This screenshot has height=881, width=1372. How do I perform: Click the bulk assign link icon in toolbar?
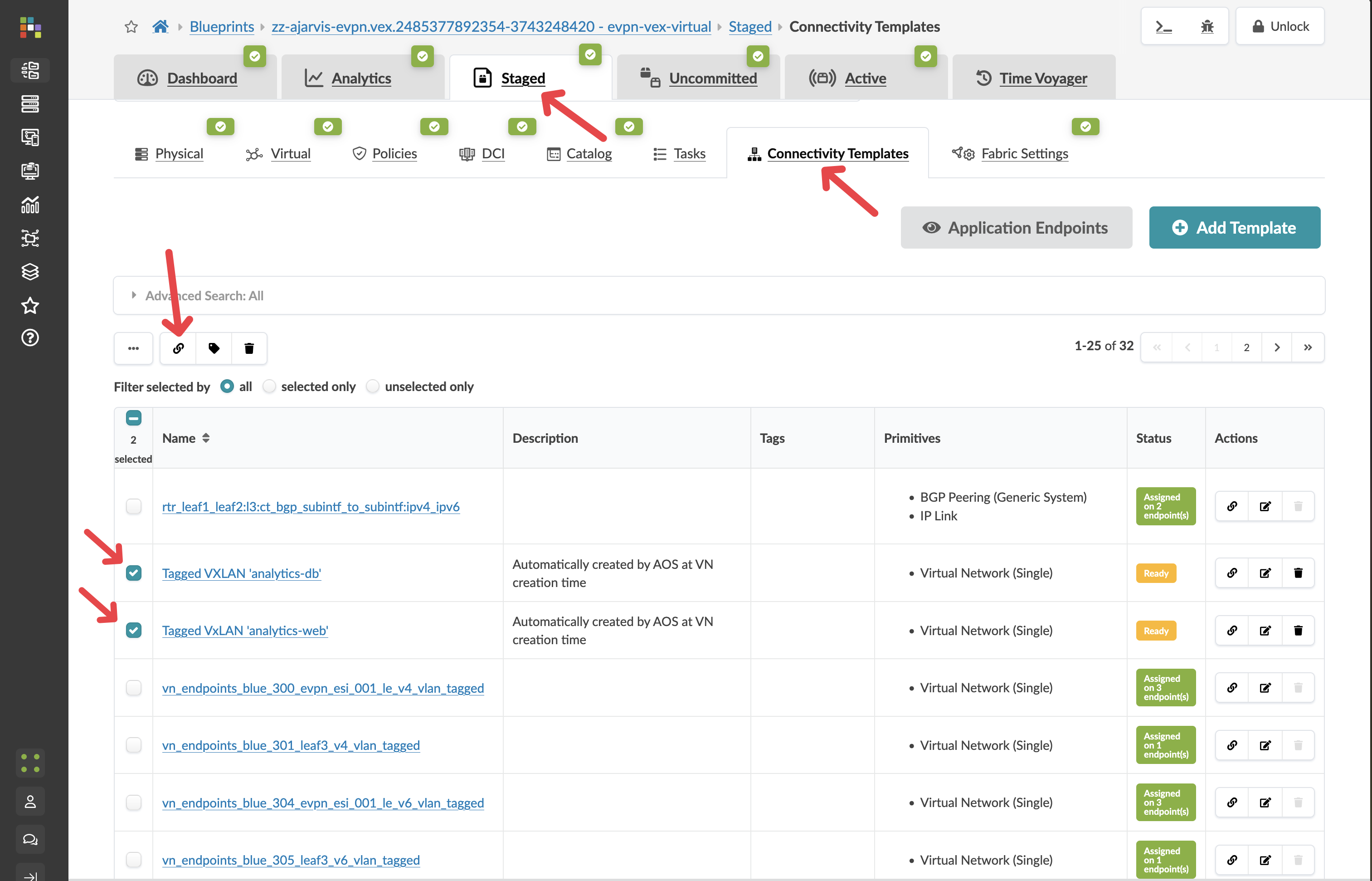pos(178,348)
